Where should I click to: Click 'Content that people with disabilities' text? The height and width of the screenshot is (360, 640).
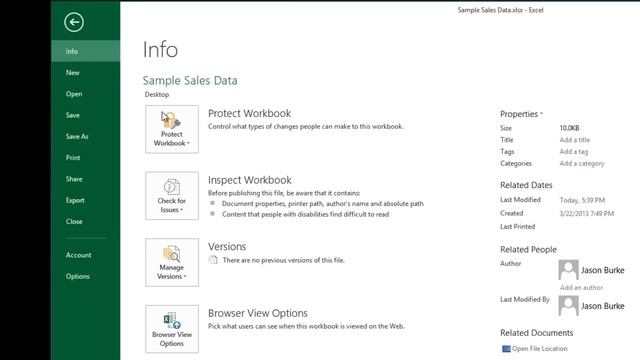305,214
